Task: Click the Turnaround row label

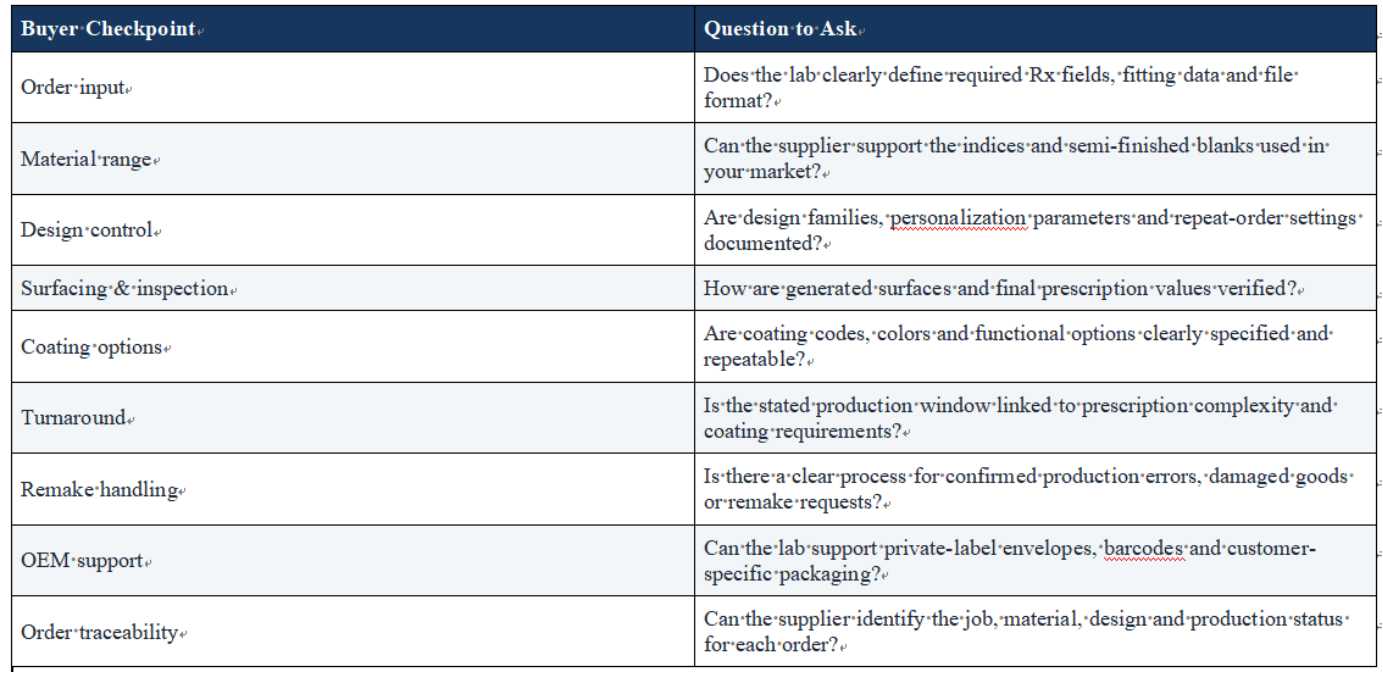Action: (x=74, y=418)
